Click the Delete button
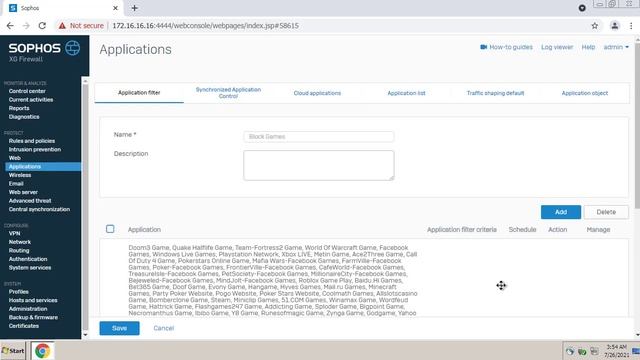Viewport: 640px width, 360px height. [x=606, y=212]
